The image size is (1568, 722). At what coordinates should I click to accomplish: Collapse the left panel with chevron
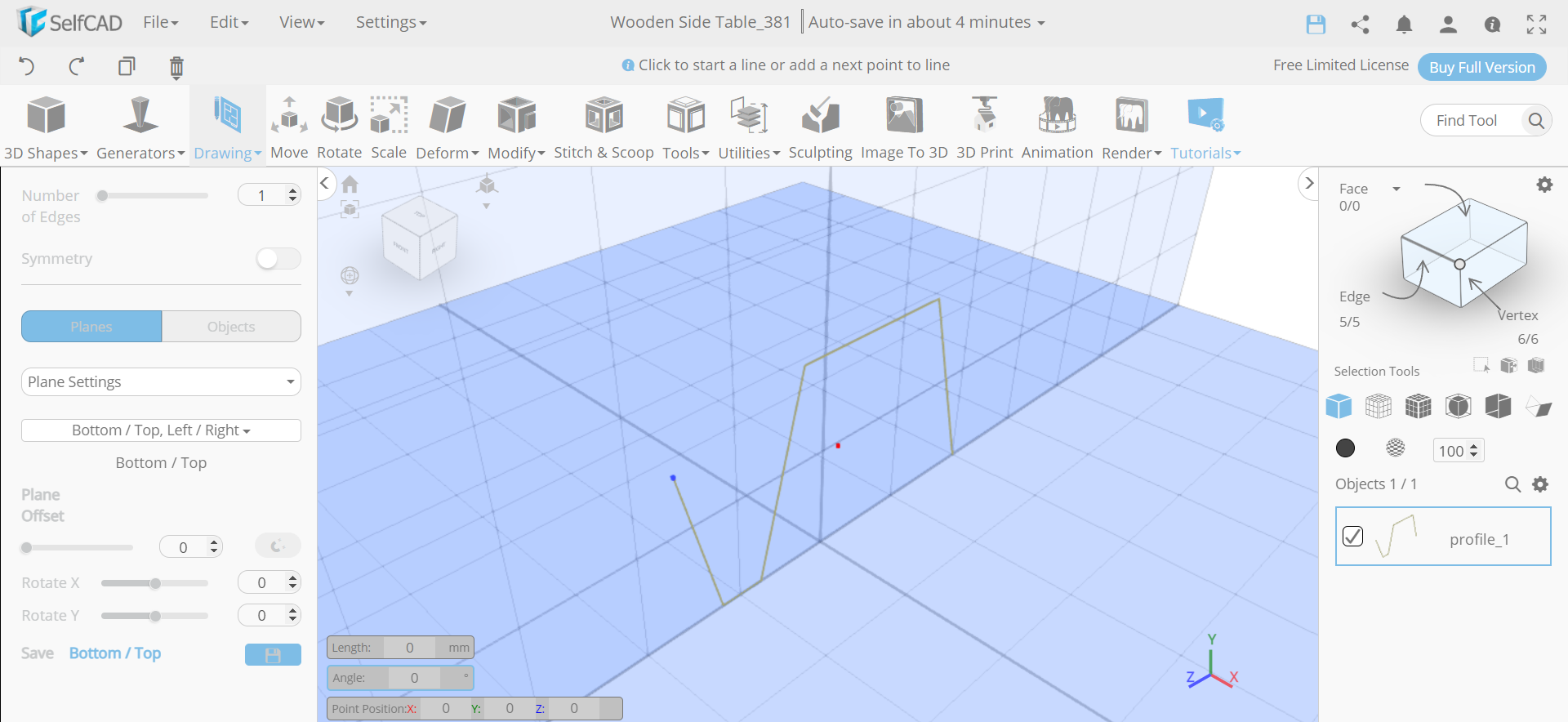coord(324,183)
